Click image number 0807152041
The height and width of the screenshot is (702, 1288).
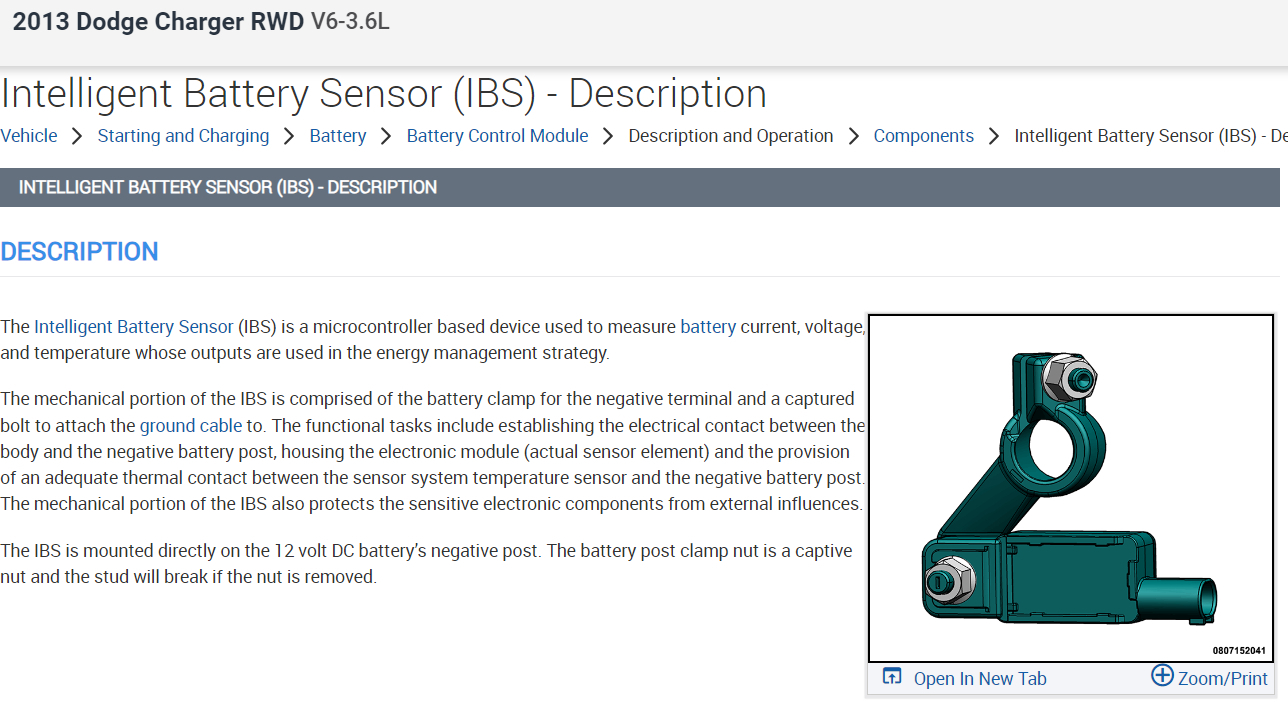tap(1239, 650)
